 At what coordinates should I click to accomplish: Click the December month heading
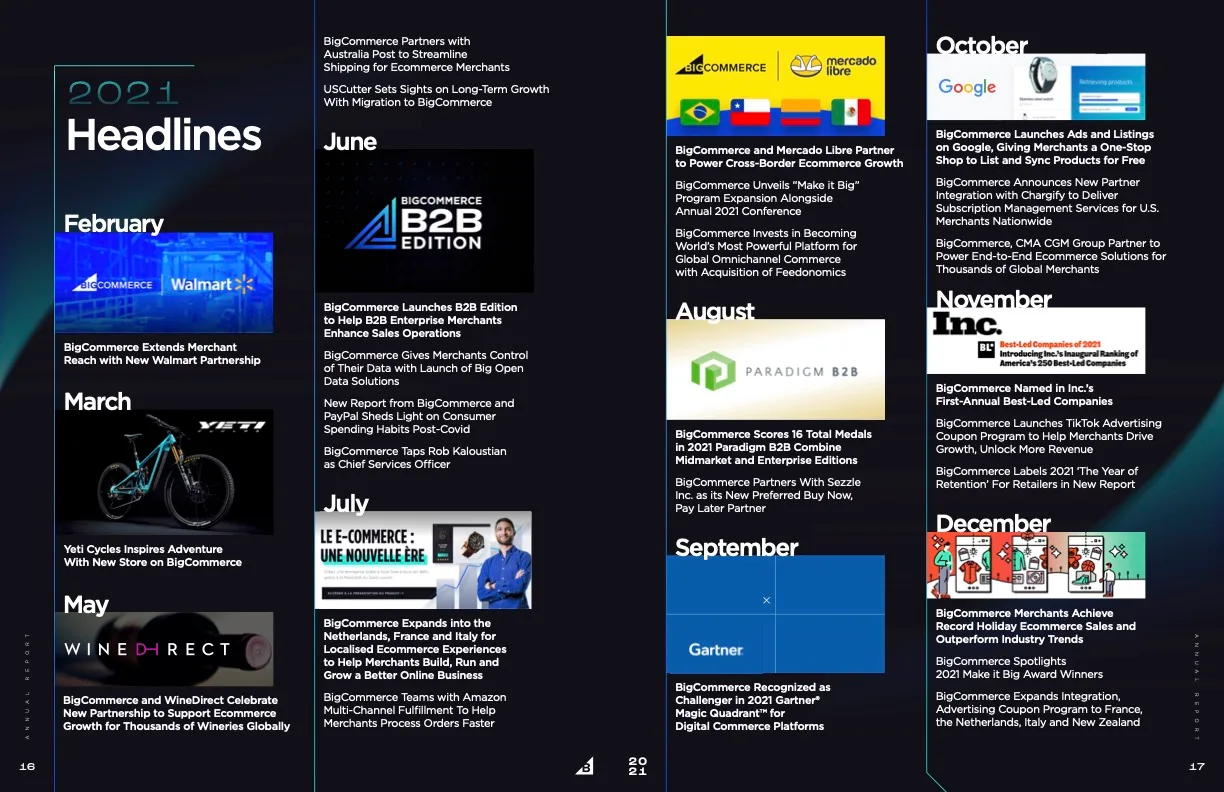tap(994, 523)
